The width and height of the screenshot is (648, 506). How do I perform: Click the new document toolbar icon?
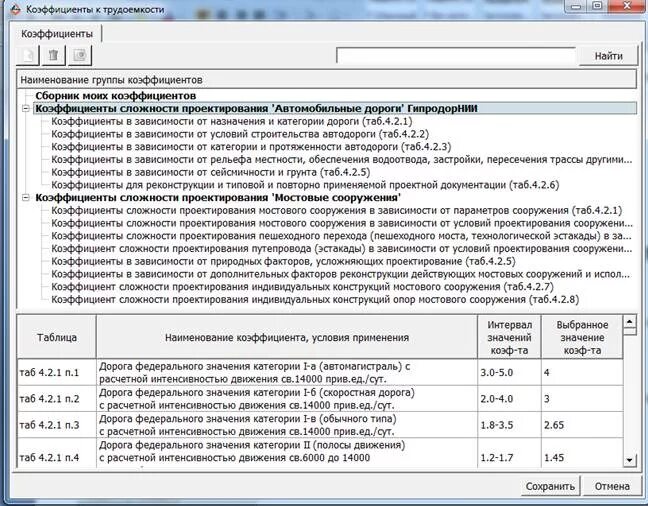[28, 55]
